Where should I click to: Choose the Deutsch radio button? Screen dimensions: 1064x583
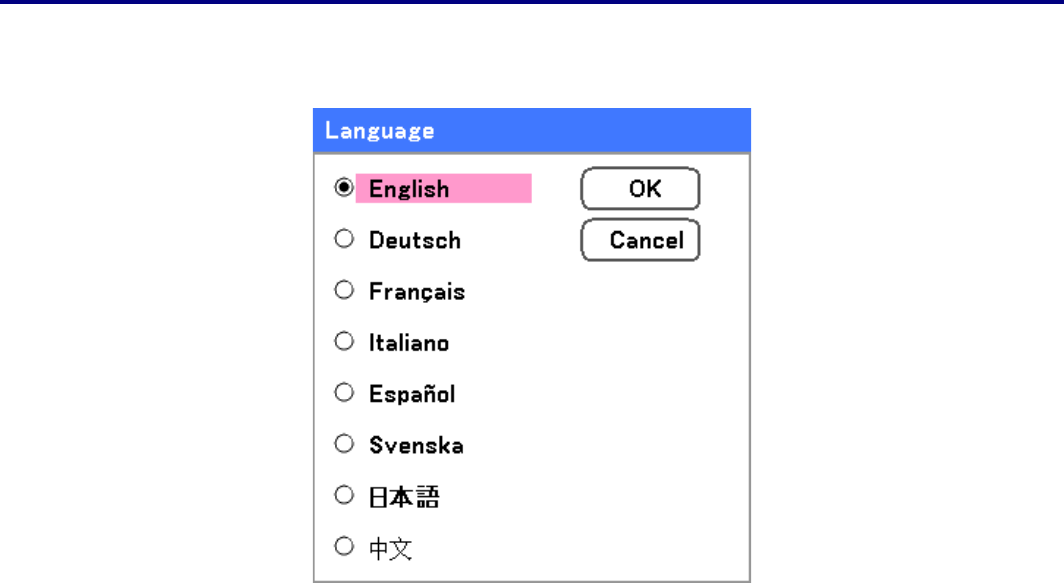click(x=344, y=239)
